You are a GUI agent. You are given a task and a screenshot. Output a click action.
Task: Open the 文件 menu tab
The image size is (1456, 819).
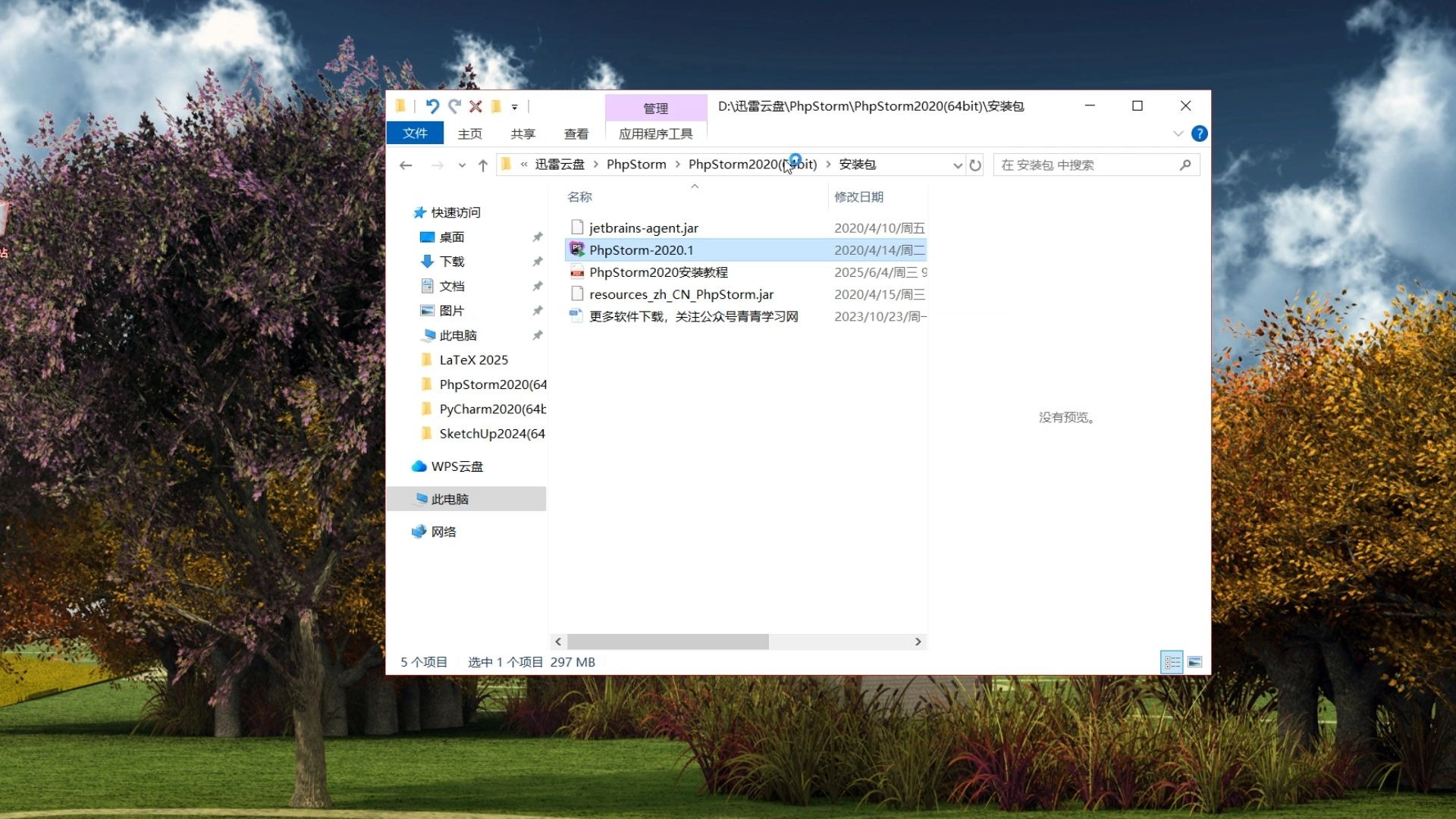[415, 133]
